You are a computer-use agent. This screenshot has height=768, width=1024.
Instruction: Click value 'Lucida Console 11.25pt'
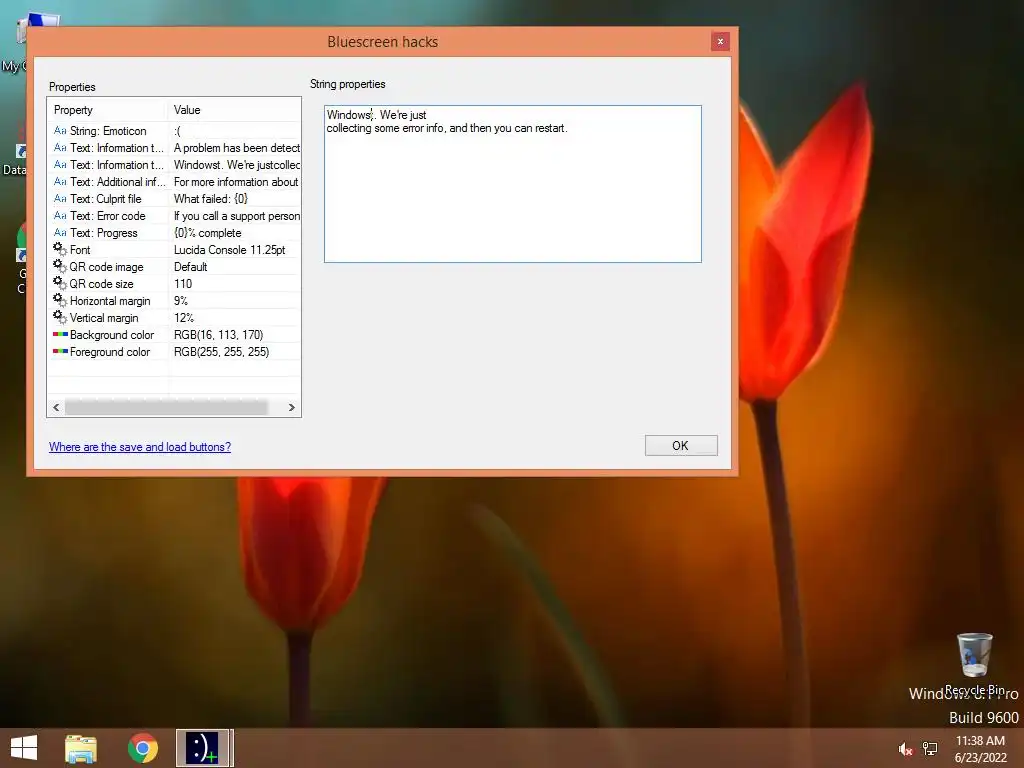[229, 249]
